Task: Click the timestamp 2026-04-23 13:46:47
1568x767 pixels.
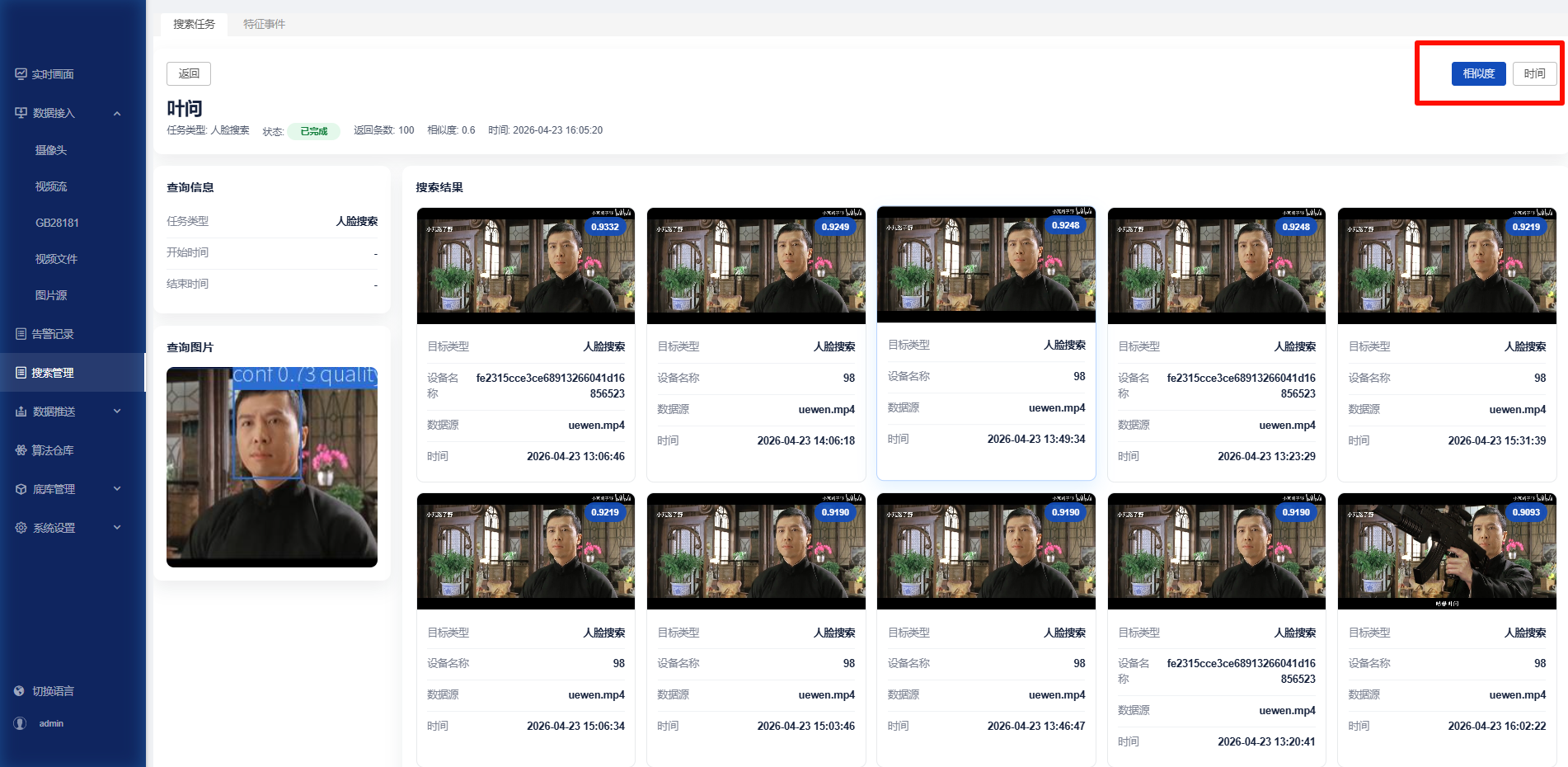Action: (1036, 726)
